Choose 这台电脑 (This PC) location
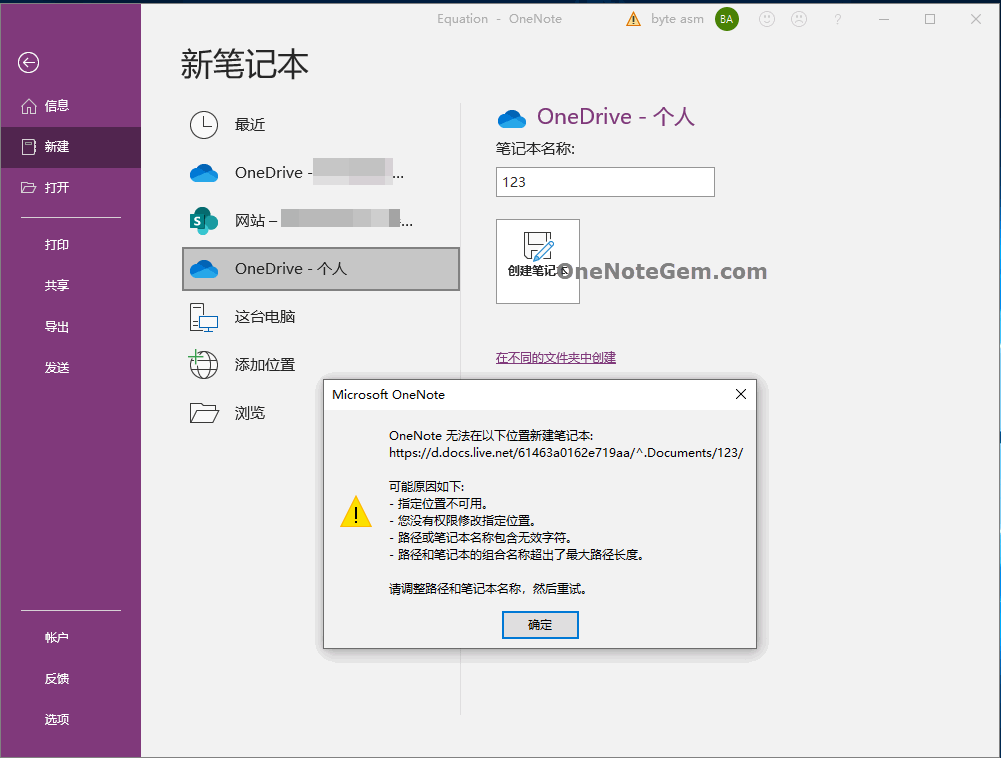This screenshot has height=758, width=1001. pyautogui.click(x=320, y=317)
